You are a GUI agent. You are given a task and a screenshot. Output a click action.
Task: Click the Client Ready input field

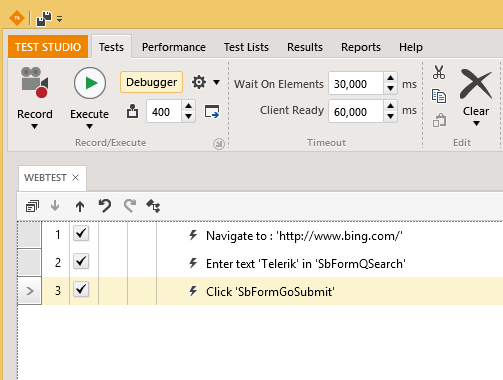pyautogui.click(x=356, y=111)
